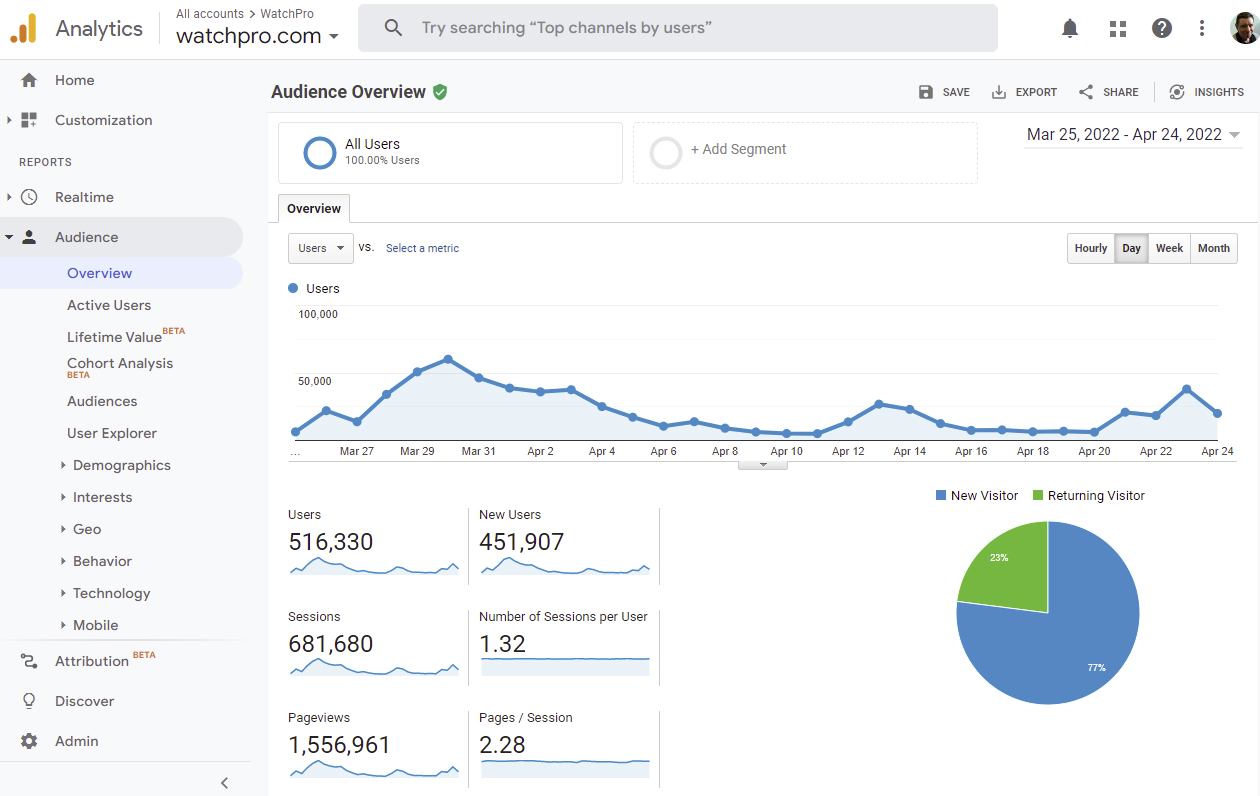The height and width of the screenshot is (796, 1260).
Task: Save the Audience Overview report
Action: click(943, 91)
